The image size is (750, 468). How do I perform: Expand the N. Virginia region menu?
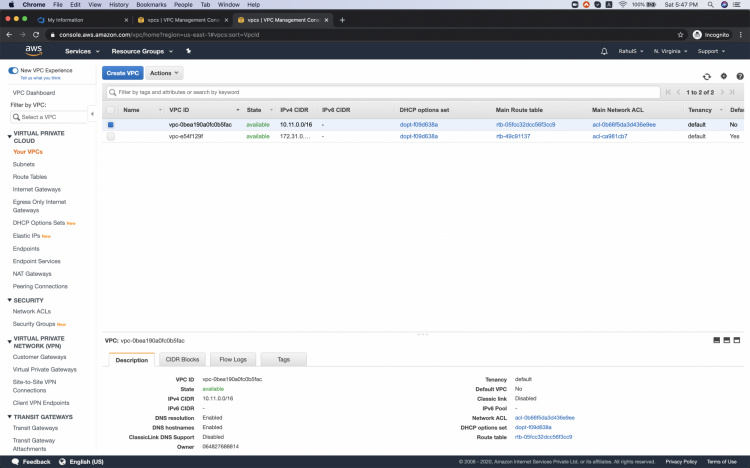pyautogui.click(x=667, y=51)
